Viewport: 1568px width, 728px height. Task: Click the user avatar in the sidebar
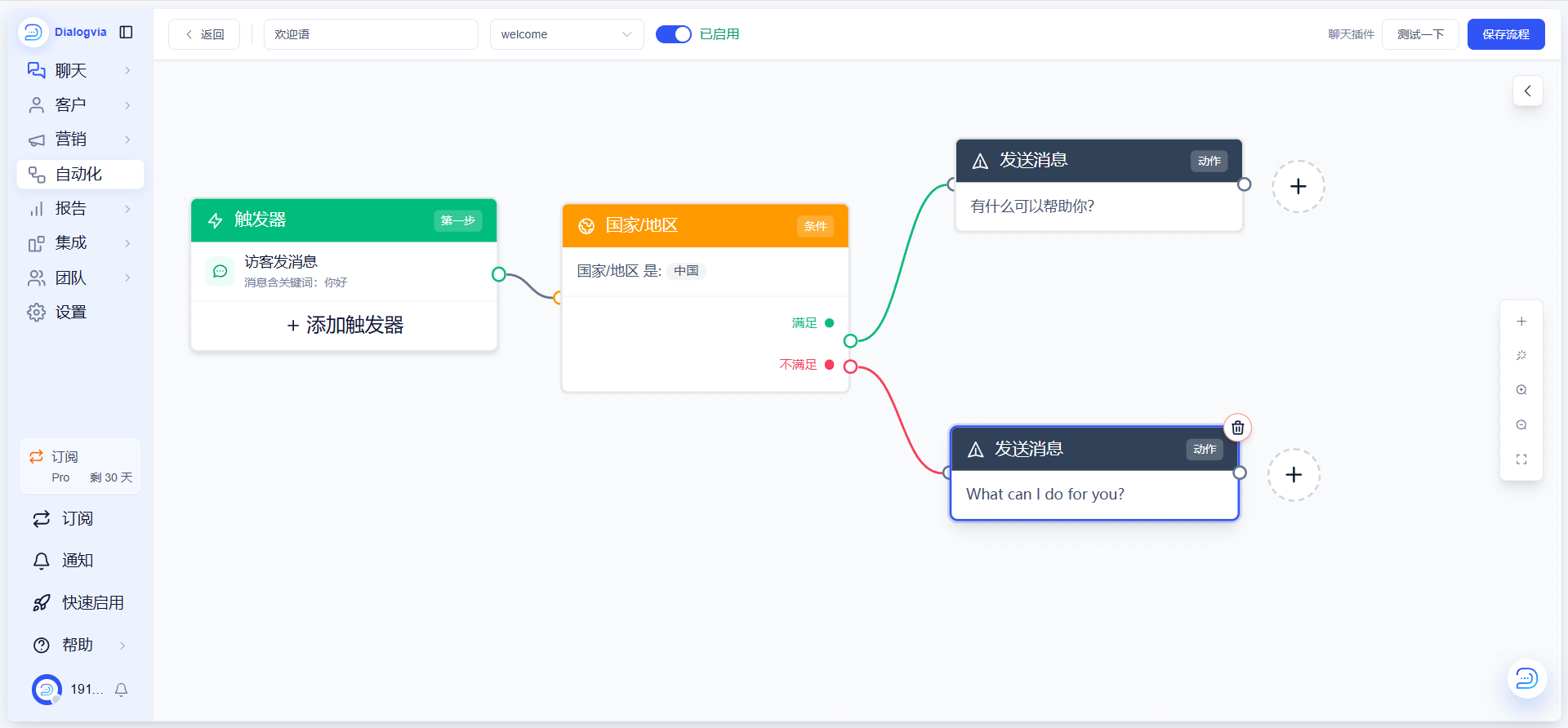click(47, 690)
